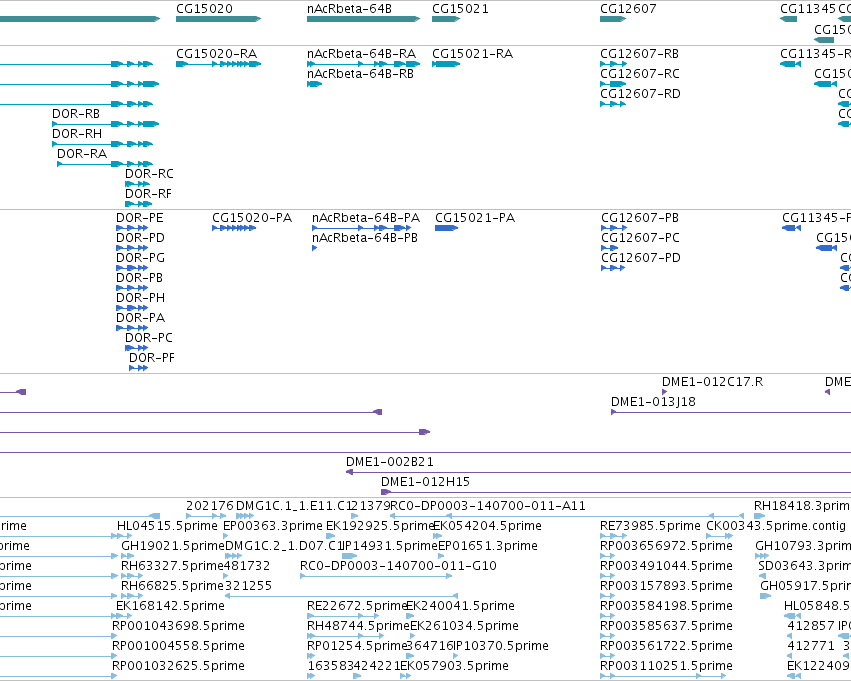Screen dimensions: 851x681
Task: Select protein CG12607-PC
Action: [x=609, y=248]
